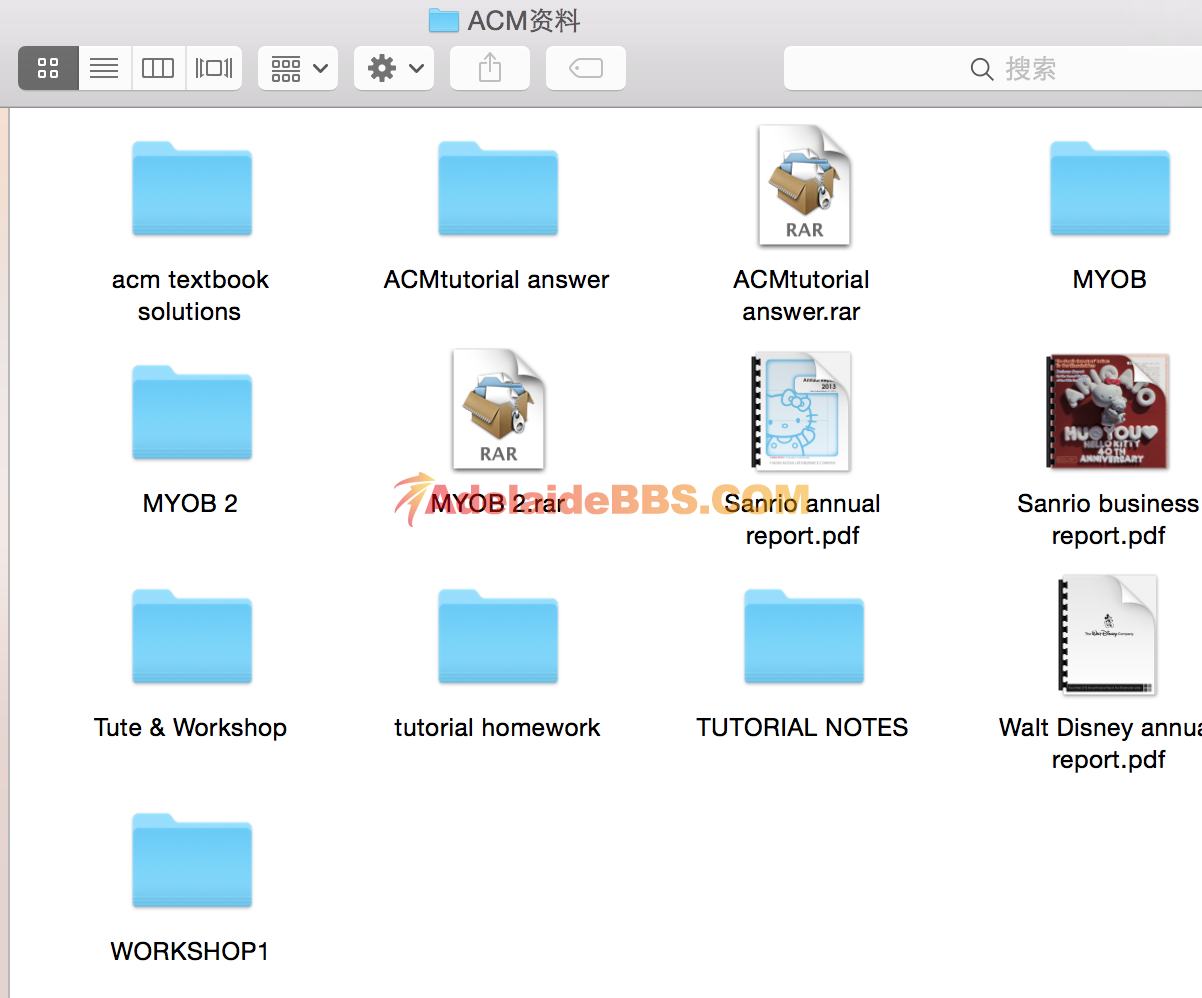1202x998 pixels.
Task: Click the TUTORIAL NOTES folder label
Action: [x=802, y=728]
